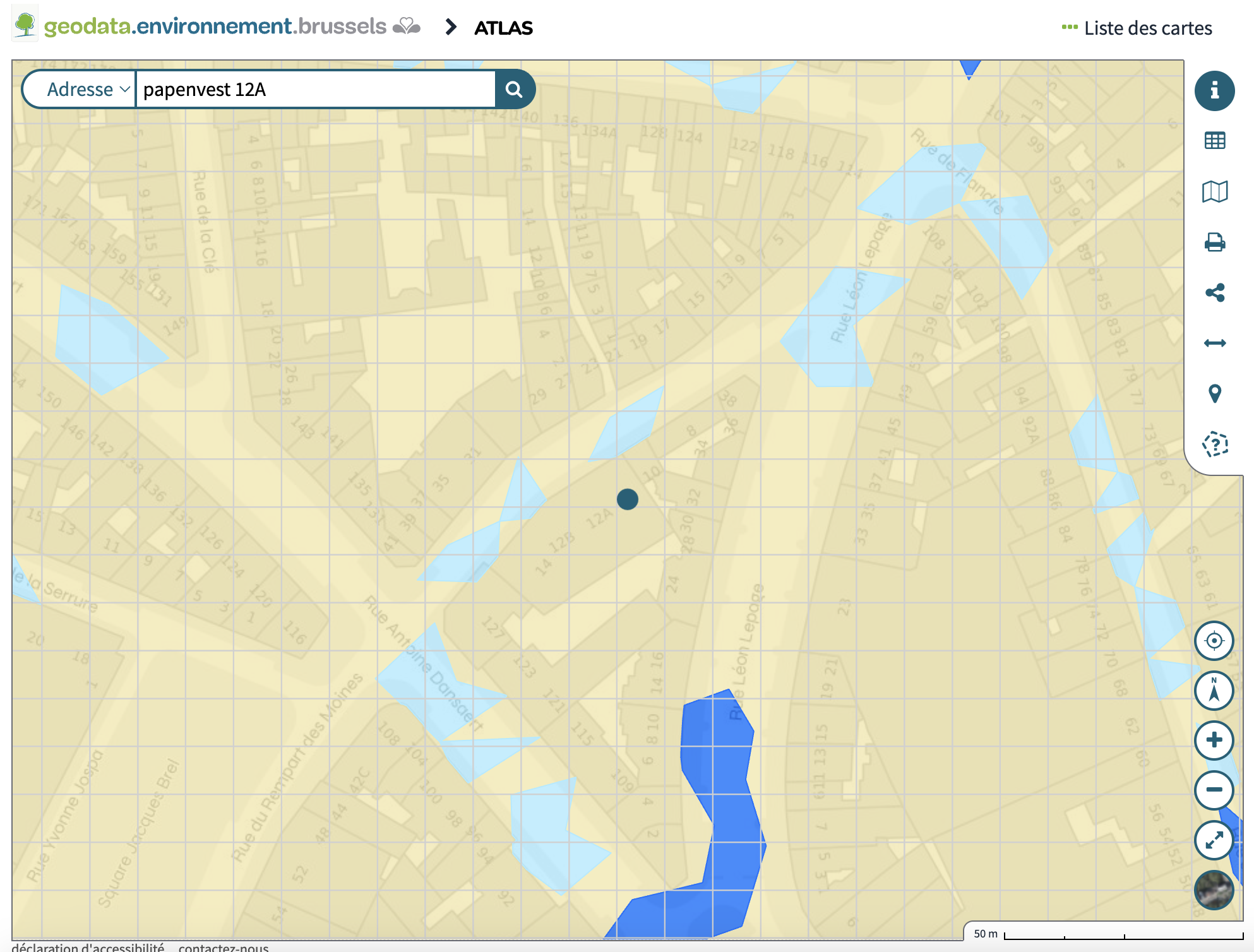Screen dimensions: 1254x952
Task: Click the ATLAS breadcrumb title
Action: pyautogui.click(x=503, y=28)
